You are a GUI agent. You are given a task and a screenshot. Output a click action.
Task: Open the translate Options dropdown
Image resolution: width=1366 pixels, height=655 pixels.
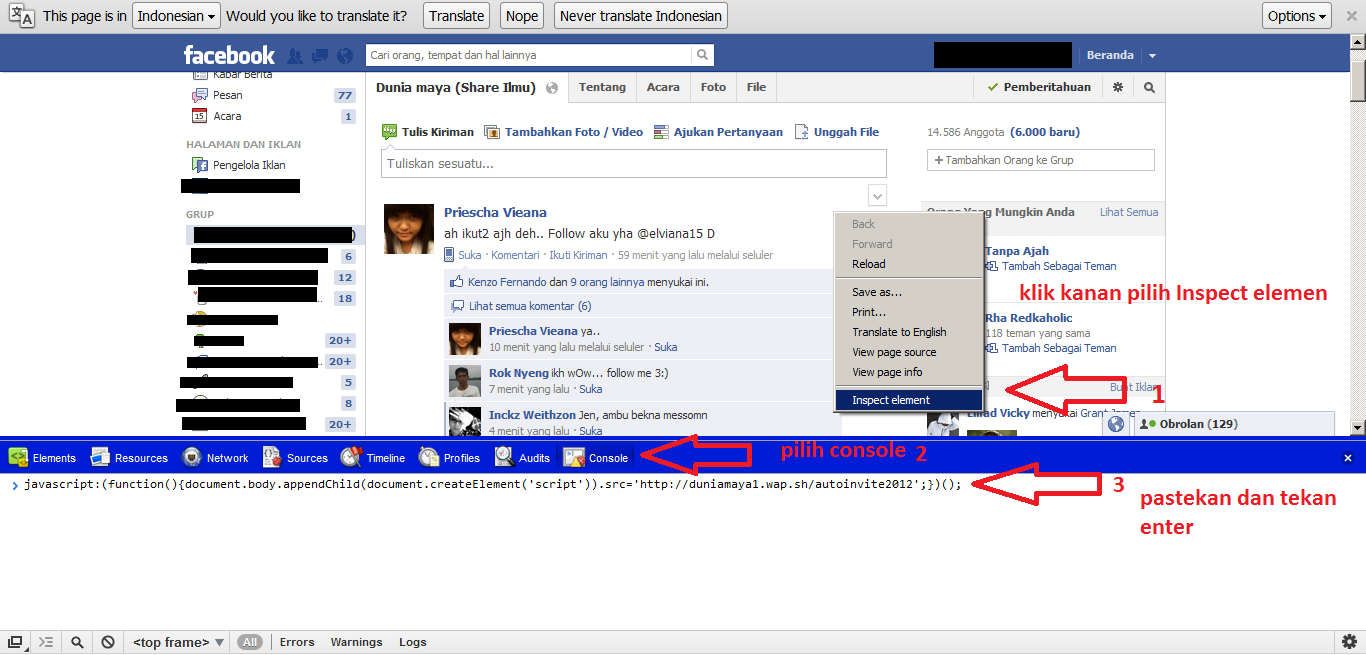(1297, 16)
